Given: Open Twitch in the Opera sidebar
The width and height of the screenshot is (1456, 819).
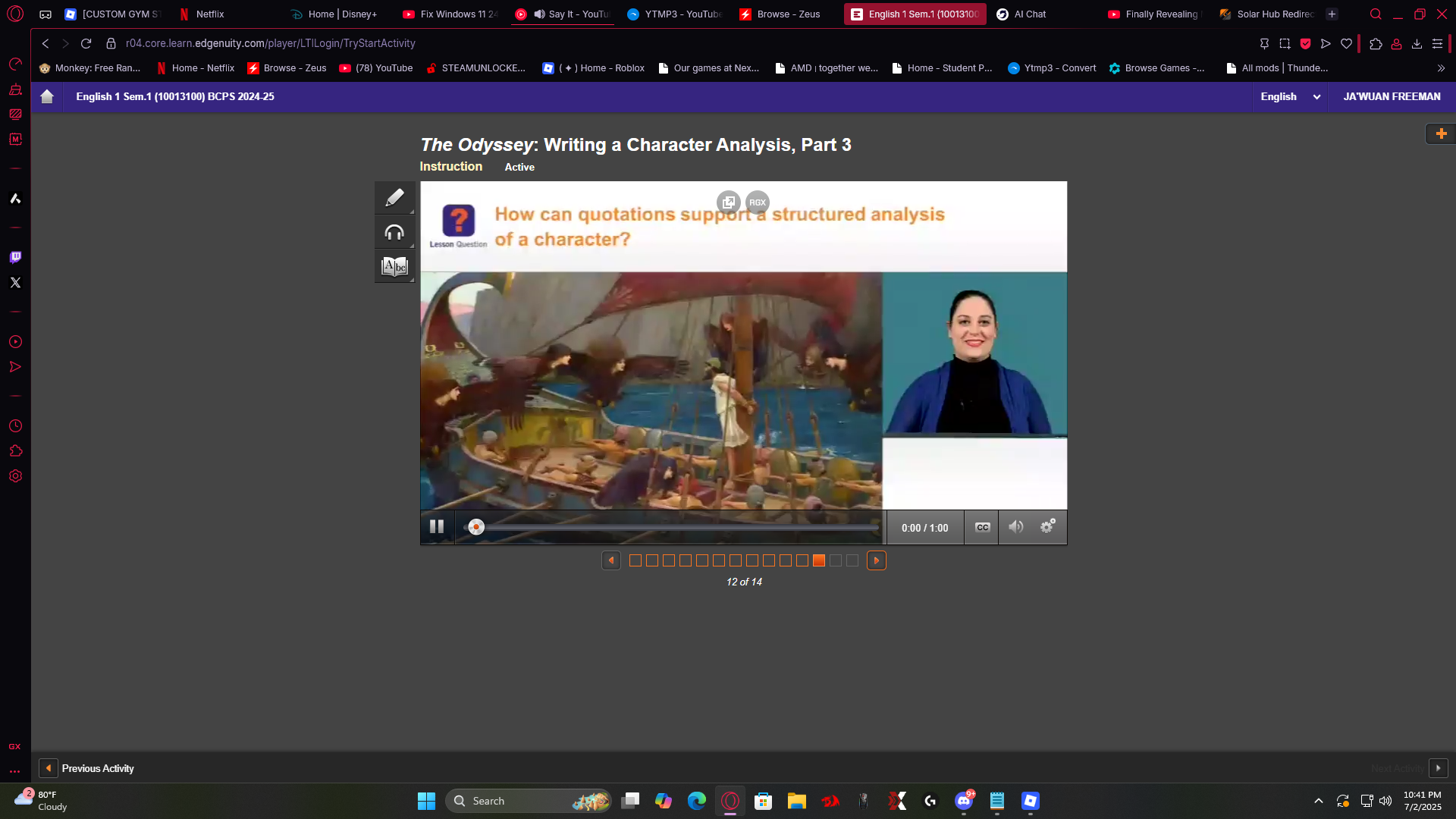Looking at the screenshot, I should [x=15, y=257].
